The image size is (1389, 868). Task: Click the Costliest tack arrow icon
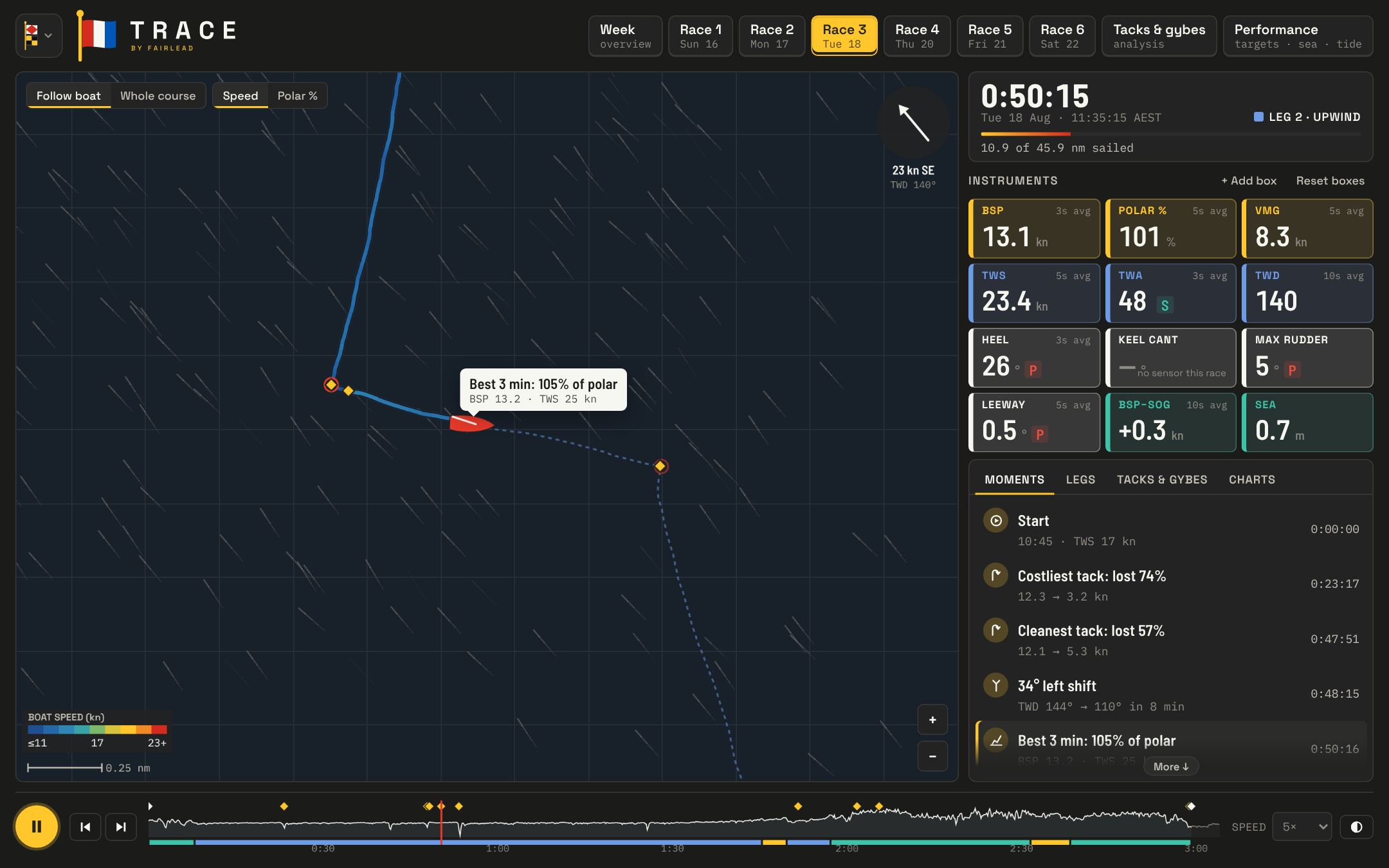[995, 575]
